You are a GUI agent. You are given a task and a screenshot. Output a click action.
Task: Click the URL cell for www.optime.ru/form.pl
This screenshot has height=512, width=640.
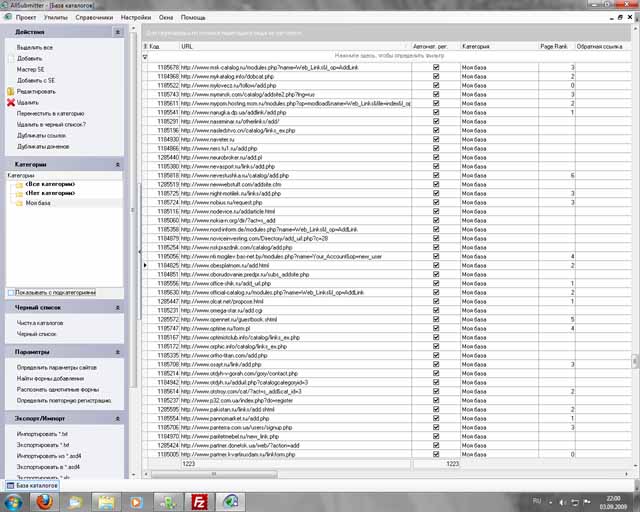(x=296, y=328)
